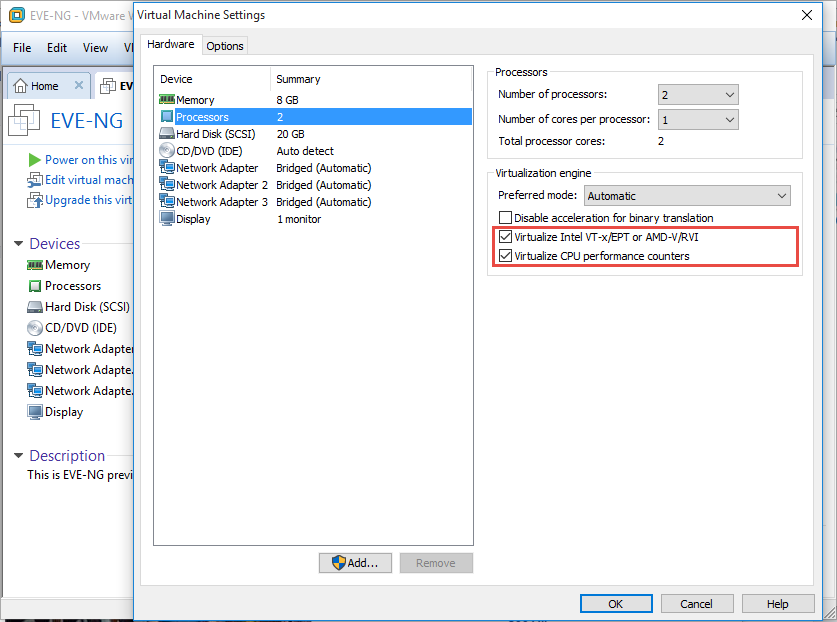The image size is (837, 622).
Task: Collapse the Description section in VMware sidebar
Action: click(x=18, y=455)
